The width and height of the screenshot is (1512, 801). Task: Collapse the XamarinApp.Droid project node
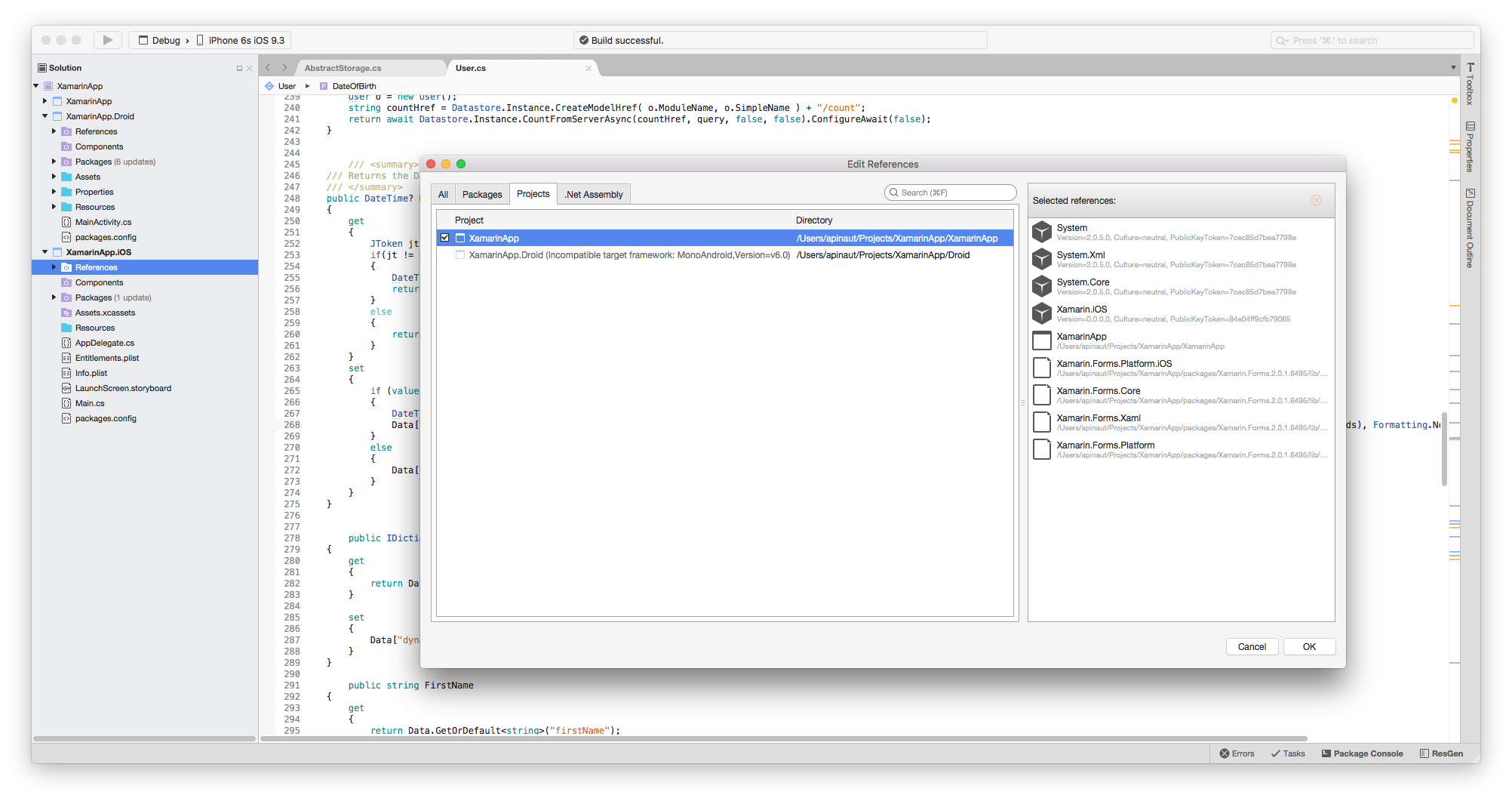45,116
